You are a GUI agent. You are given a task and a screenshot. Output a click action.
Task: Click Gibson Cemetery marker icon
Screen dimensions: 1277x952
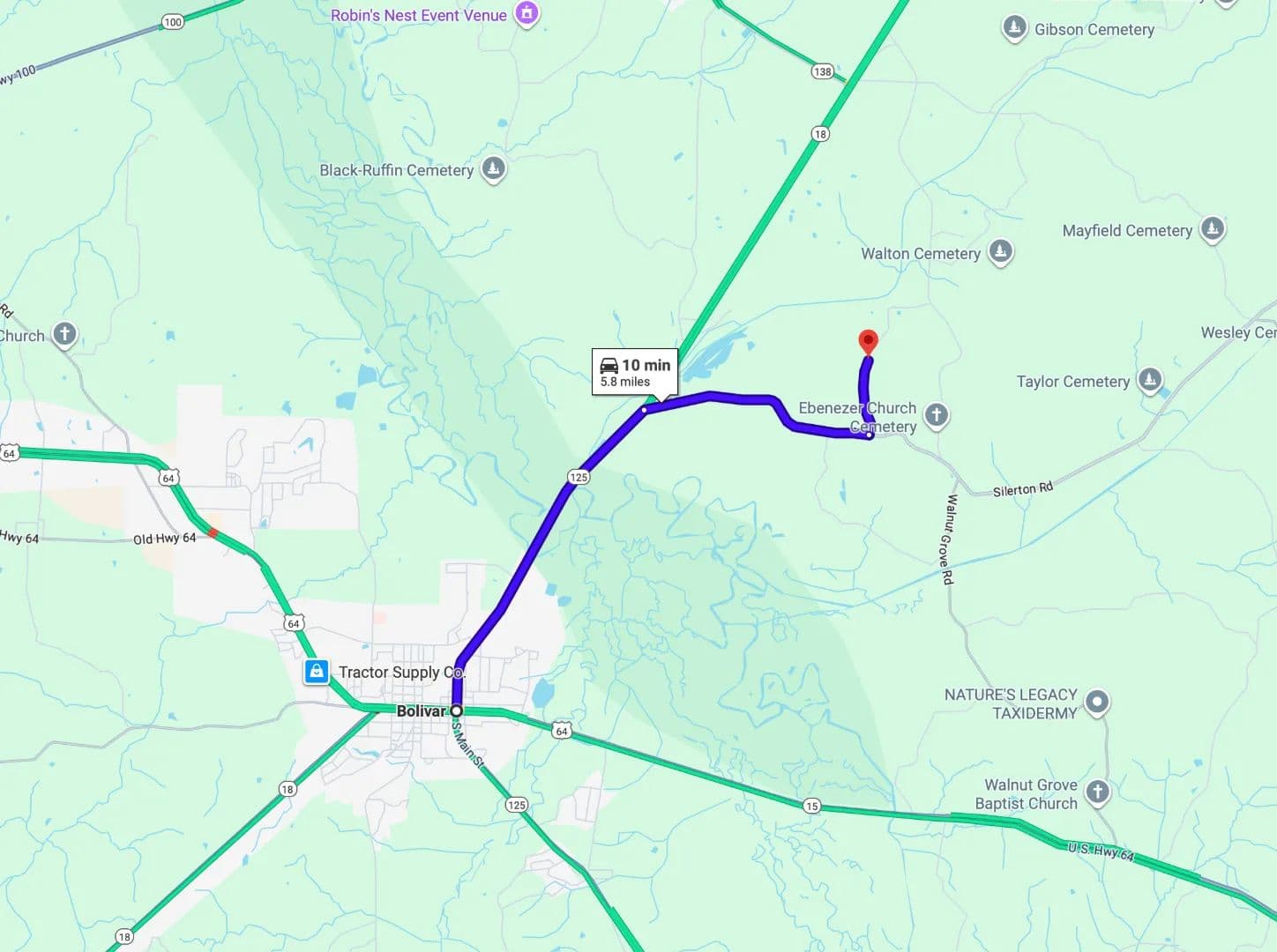pos(1014,27)
